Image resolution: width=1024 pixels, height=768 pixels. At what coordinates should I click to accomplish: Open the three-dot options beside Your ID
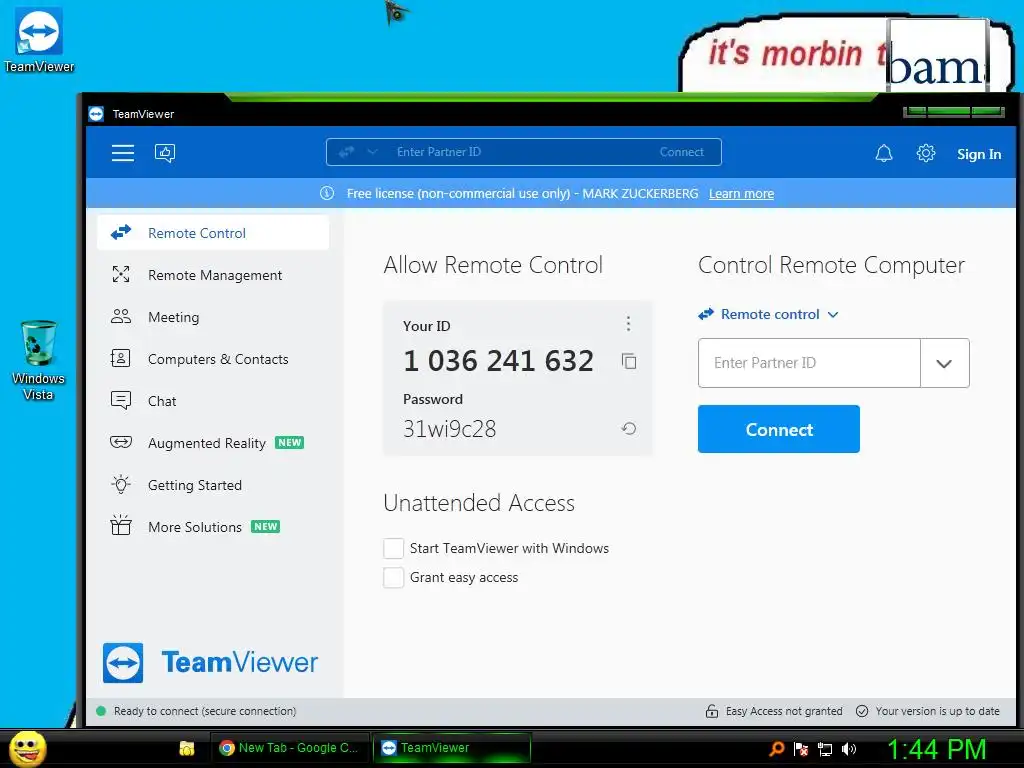tap(628, 323)
